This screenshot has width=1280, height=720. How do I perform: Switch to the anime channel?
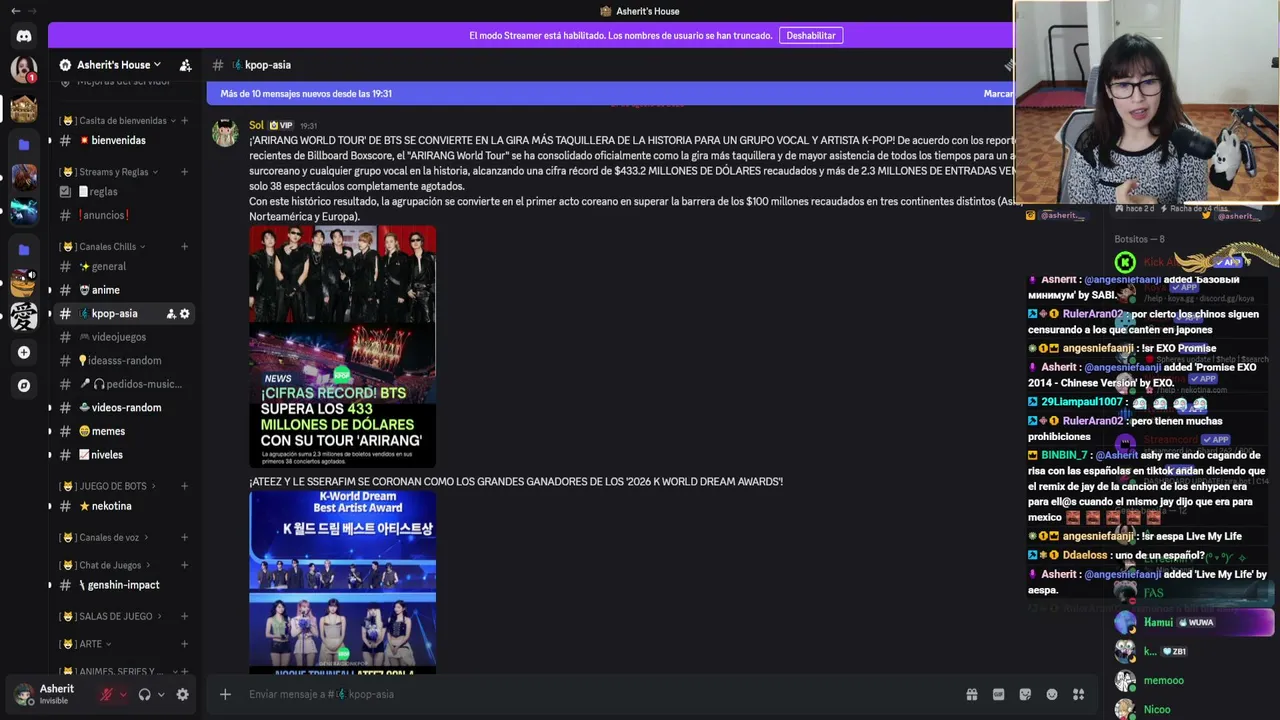click(x=123, y=290)
